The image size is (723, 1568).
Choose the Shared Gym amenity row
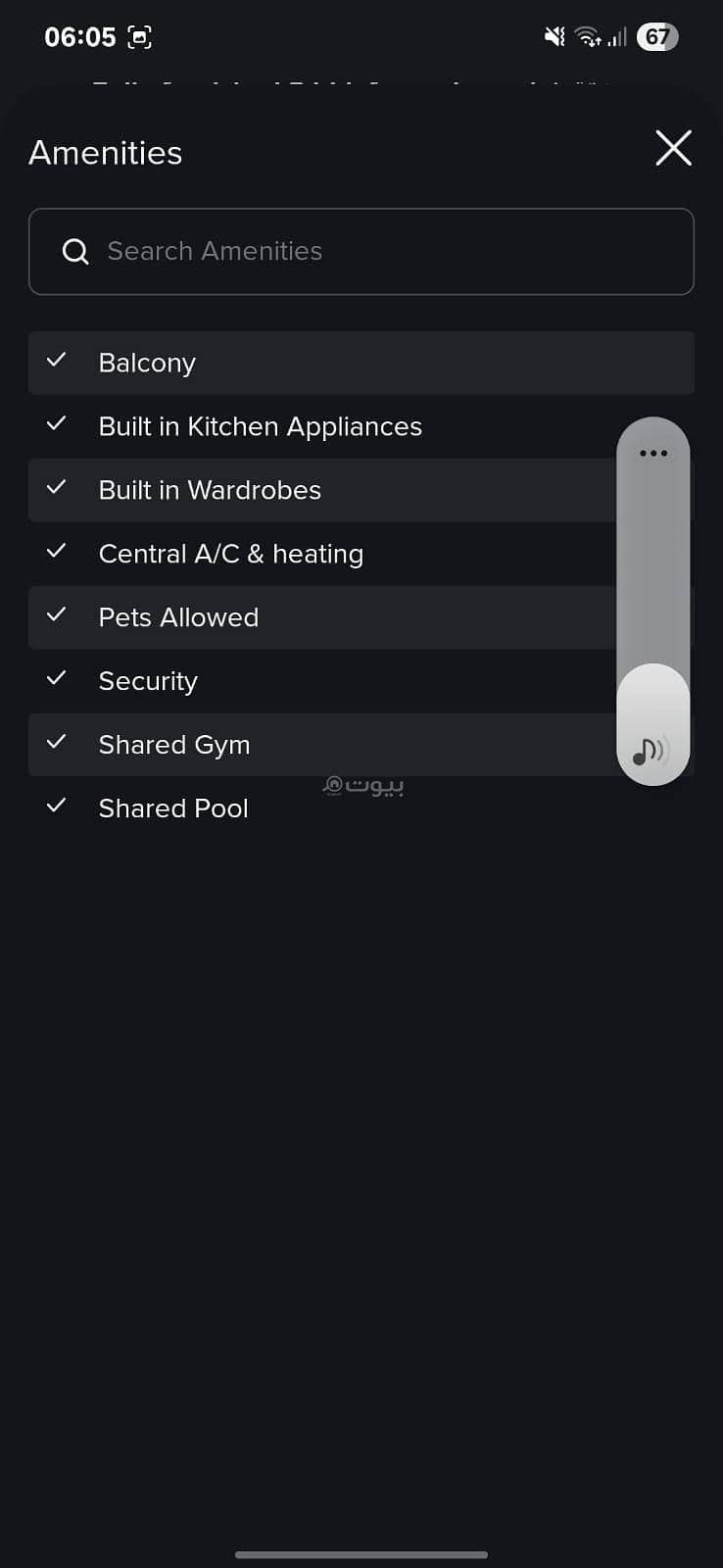click(x=361, y=745)
